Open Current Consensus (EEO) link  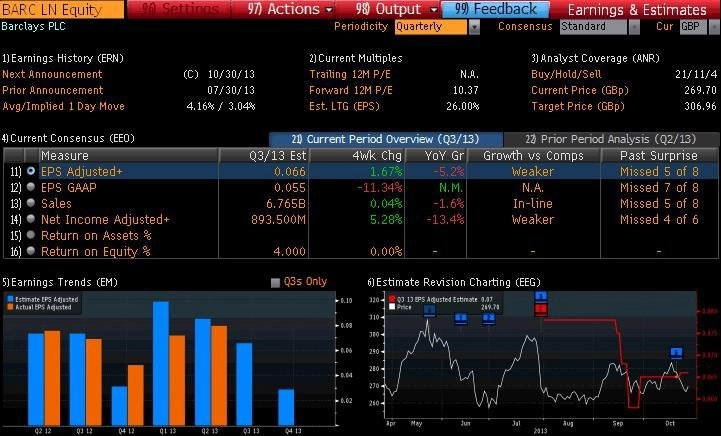[68, 138]
